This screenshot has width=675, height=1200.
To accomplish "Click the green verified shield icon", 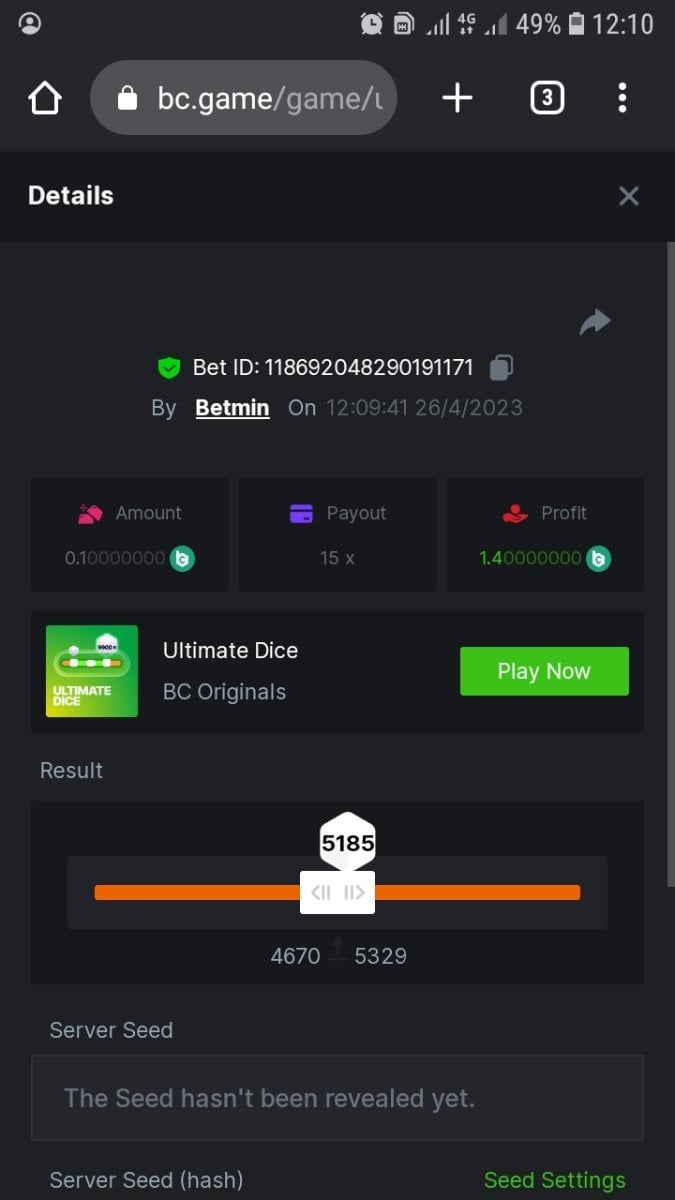I will coord(169,368).
